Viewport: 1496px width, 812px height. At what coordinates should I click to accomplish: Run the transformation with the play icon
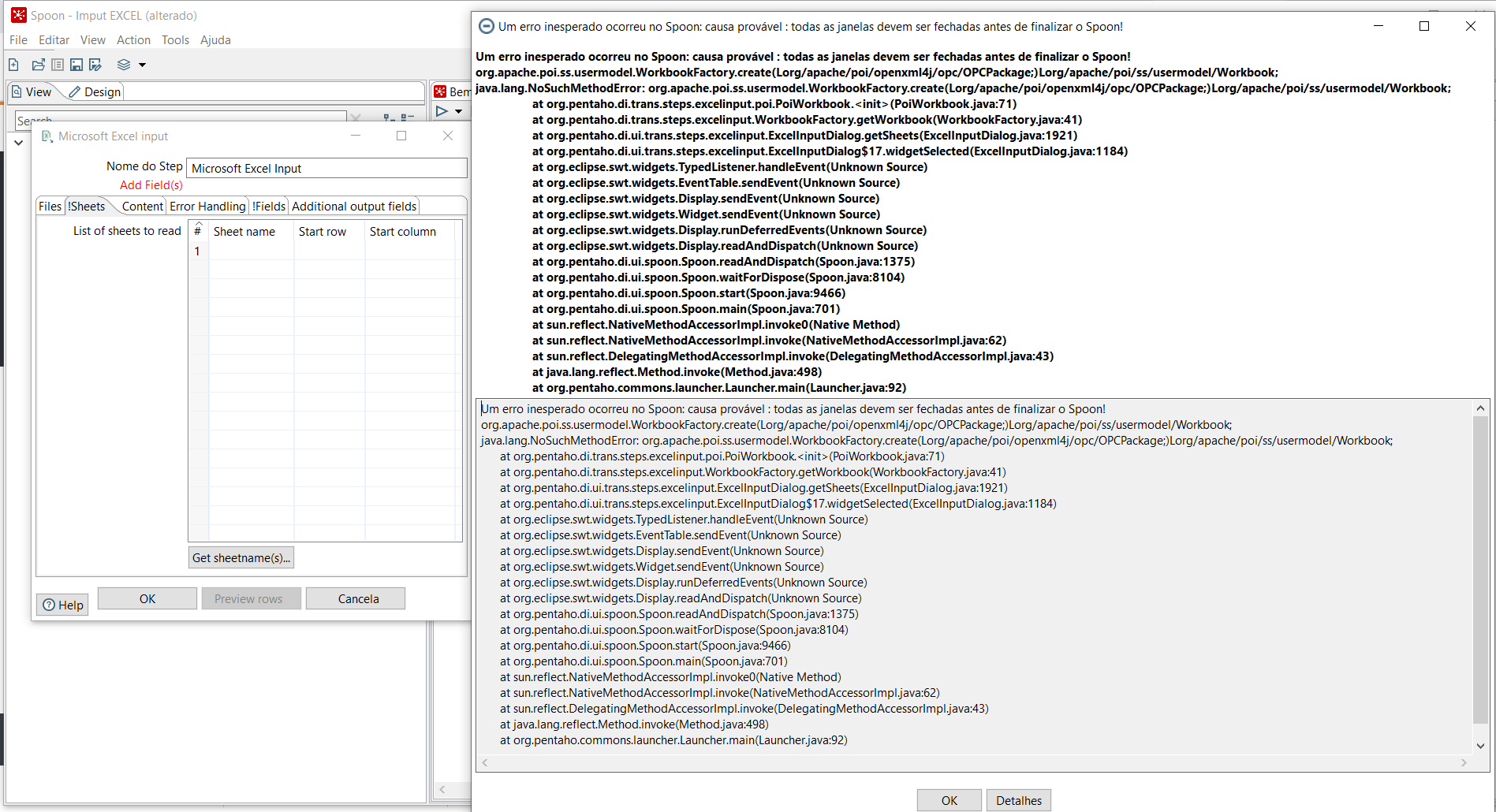click(442, 111)
